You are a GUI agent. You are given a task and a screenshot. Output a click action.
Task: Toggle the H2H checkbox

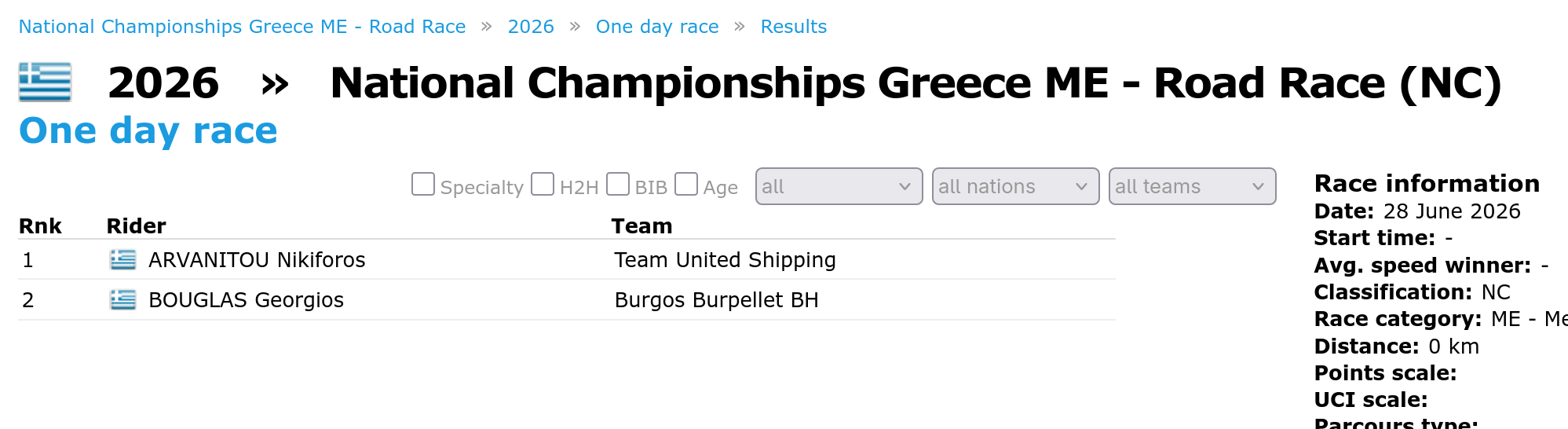tap(543, 184)
